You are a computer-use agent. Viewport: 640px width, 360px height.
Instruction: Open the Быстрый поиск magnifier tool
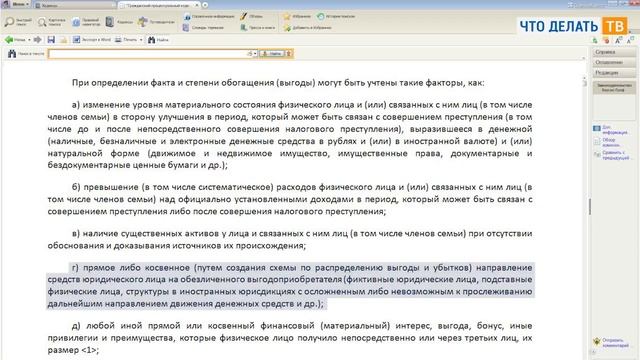(18, 22)
